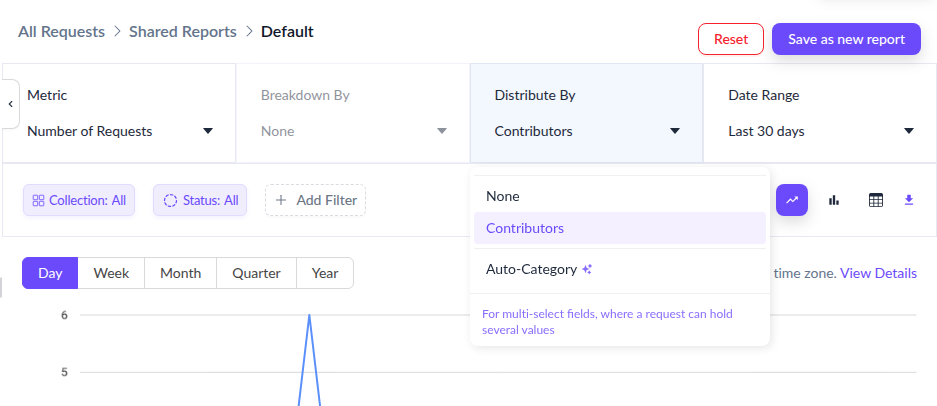Viewport: 937px width, 406px height.
Task: Click the multi-select fields hint text
Action: point(607,322)
